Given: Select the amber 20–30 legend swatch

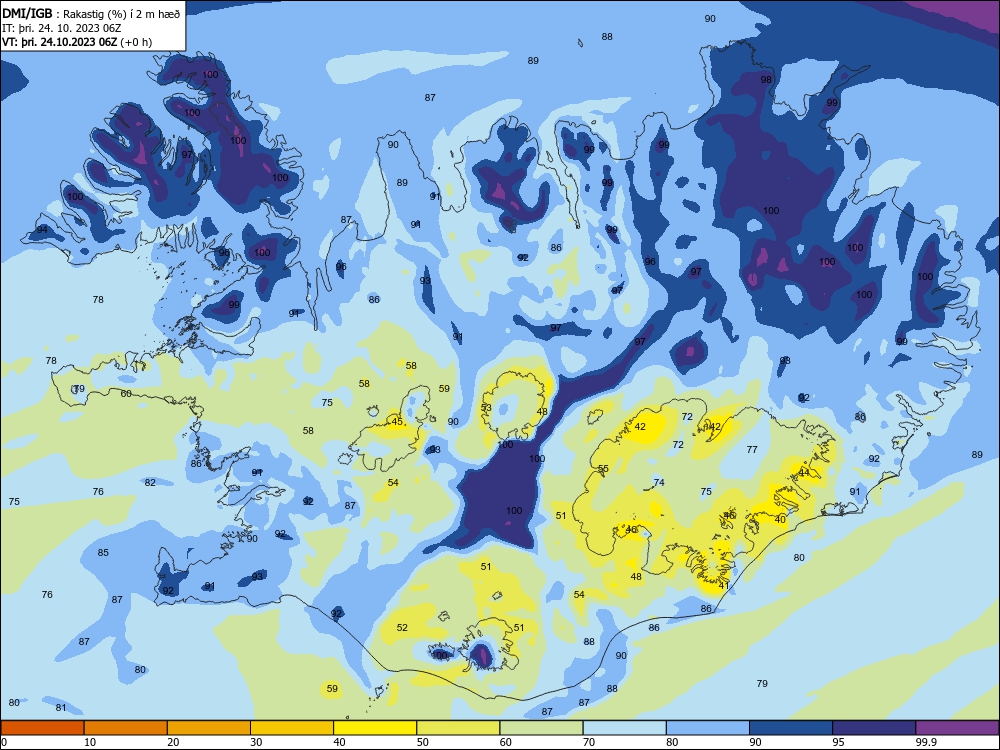Looking at the screenshot, I should tap(209, 728).
